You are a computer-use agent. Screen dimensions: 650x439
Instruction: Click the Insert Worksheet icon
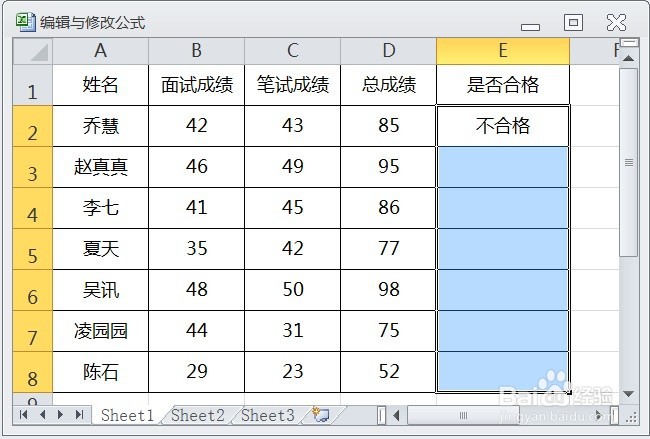coord(320,415)
